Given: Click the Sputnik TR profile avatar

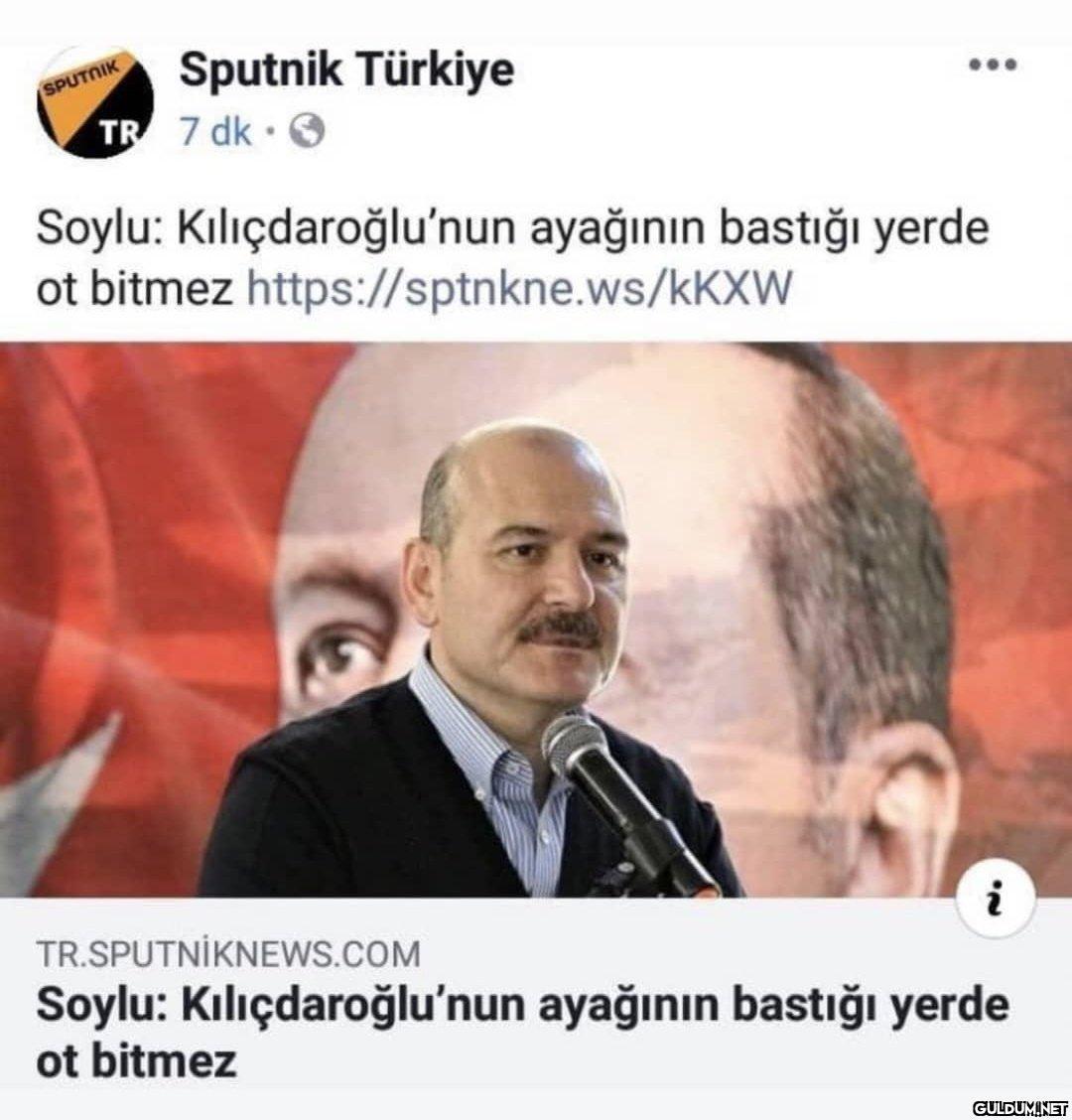Looking at the screenshot, I should pos(95,100).
